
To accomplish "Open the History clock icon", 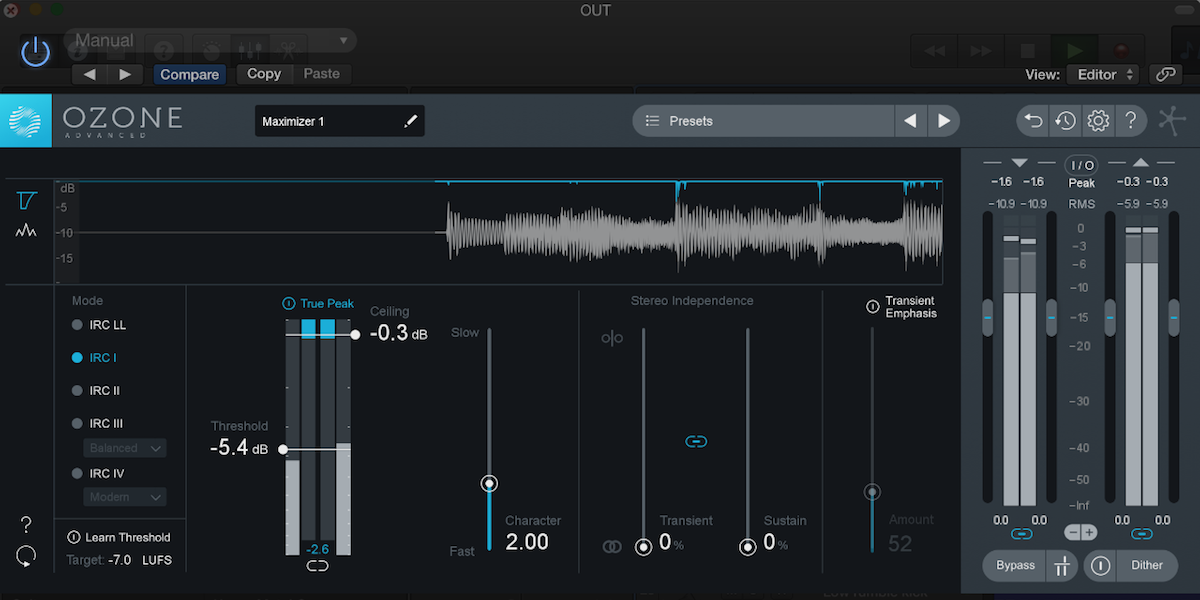I will pyautogui.click(x=1065, y=120).
